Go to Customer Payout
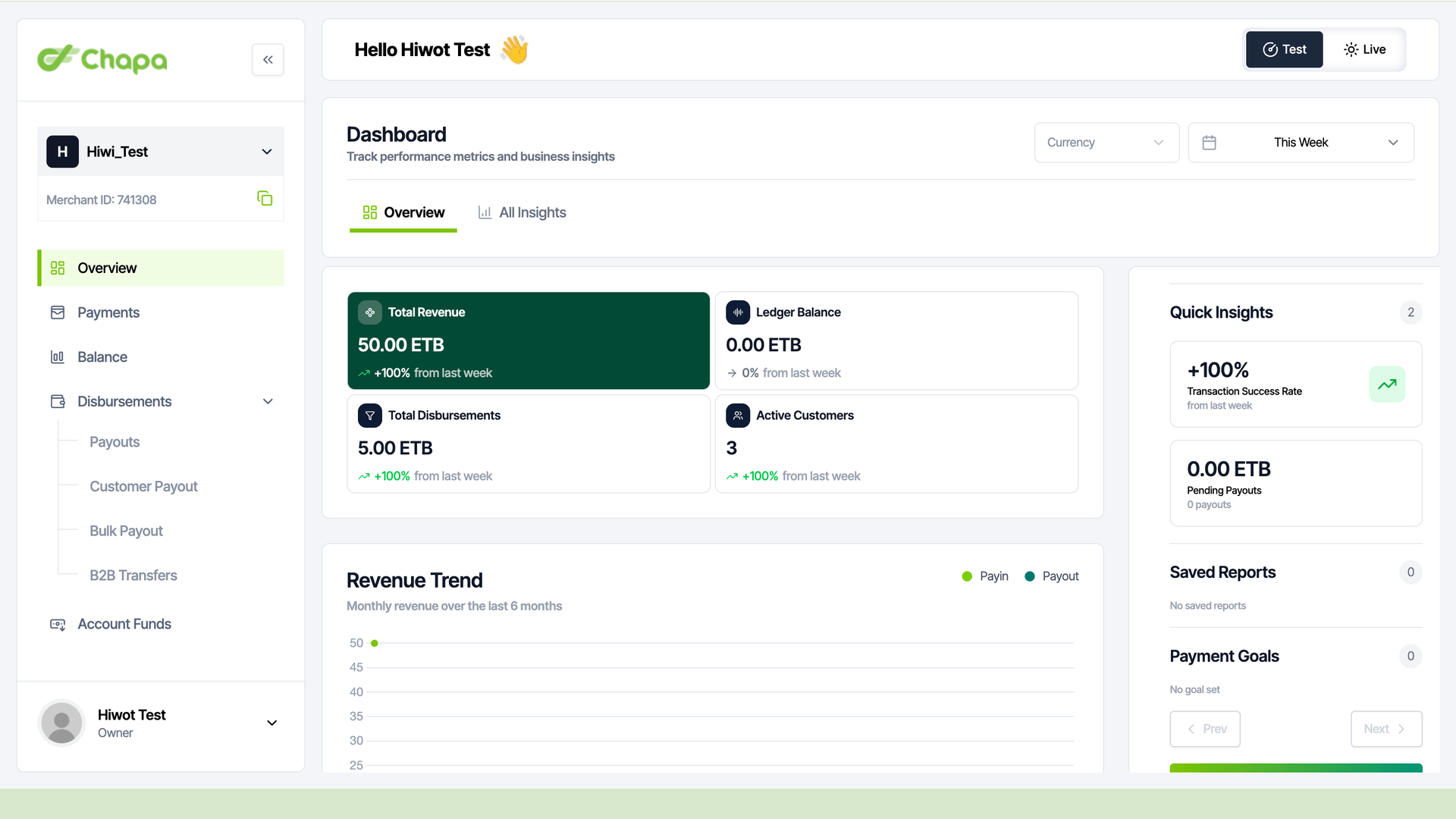The height and width of the screenshot is (819, 1456). click(x=143, y=486)
